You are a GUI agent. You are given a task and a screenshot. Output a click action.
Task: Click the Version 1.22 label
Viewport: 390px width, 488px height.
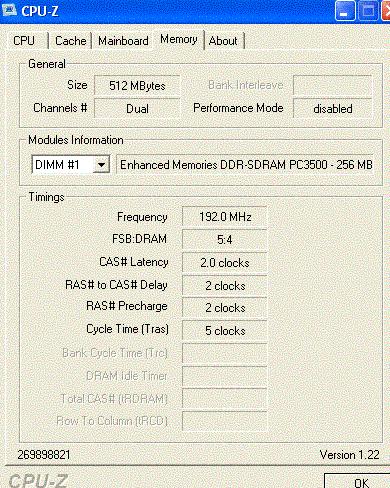[349, 455]
